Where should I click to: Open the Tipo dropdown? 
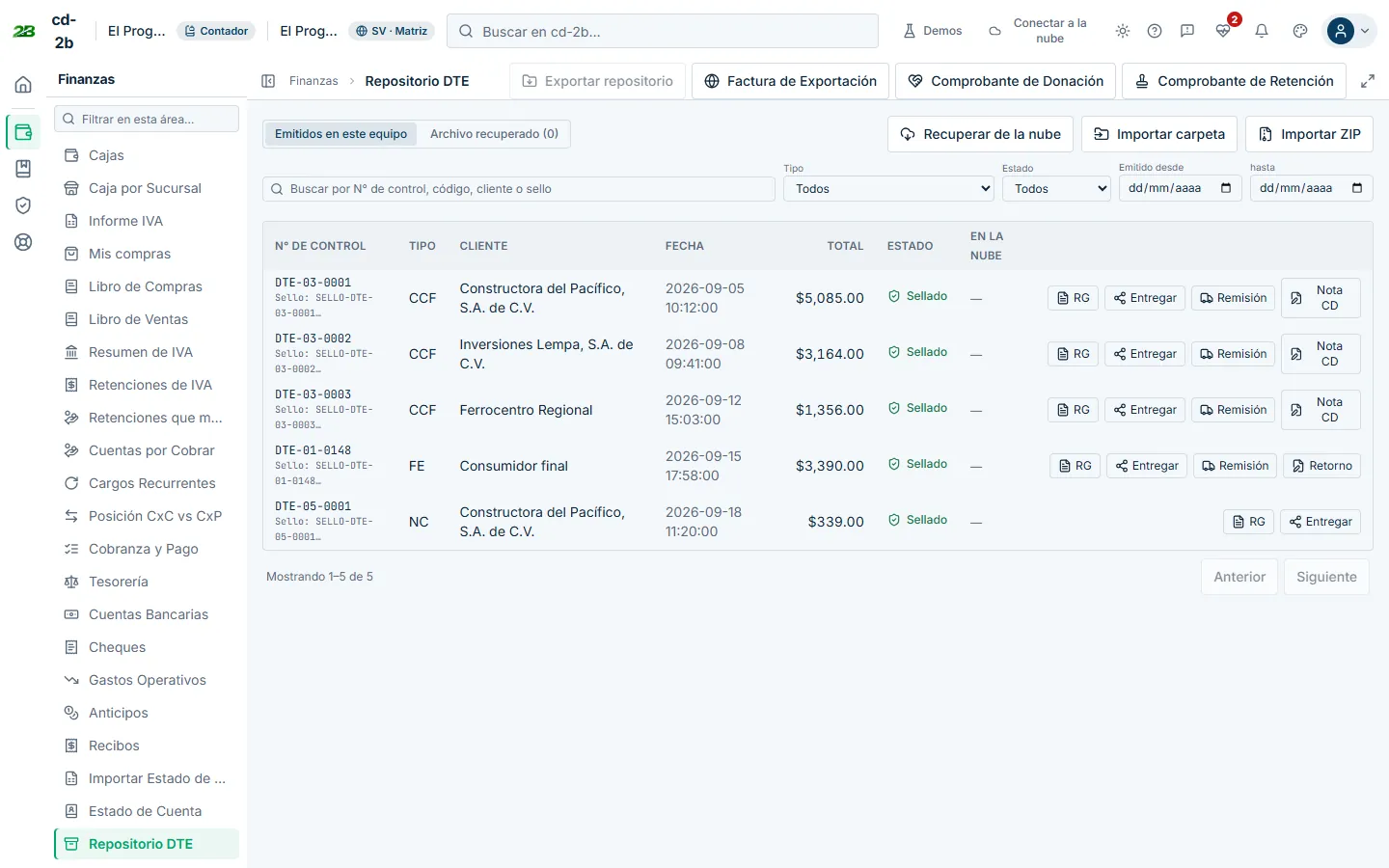click(x=888, y=189)
